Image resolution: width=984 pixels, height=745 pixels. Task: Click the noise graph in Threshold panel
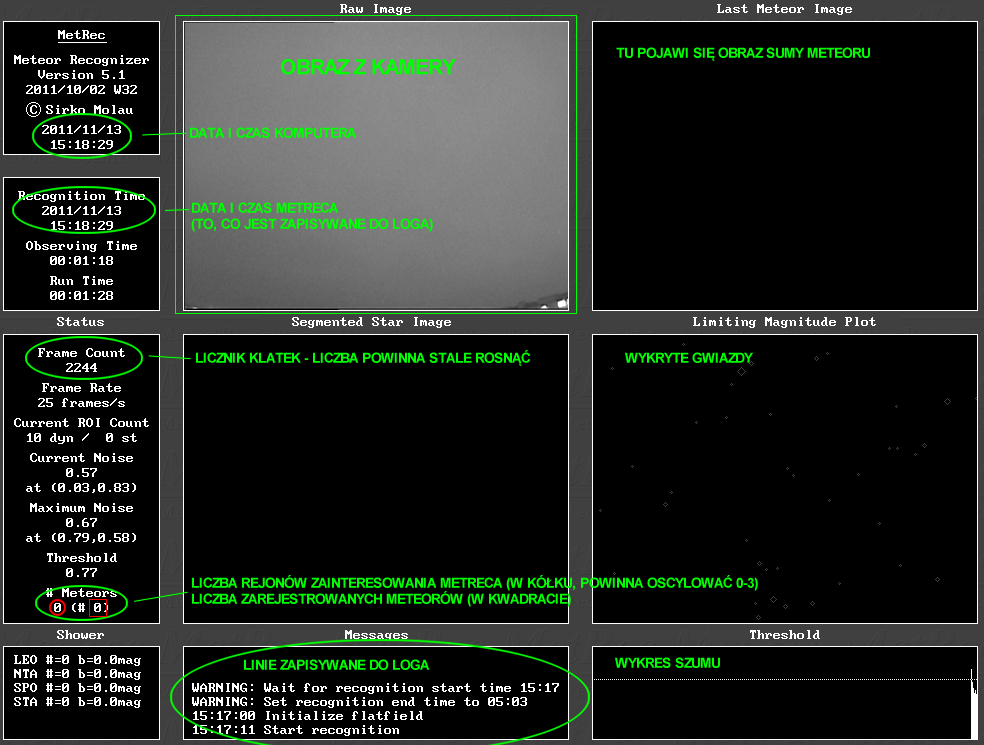784,690
